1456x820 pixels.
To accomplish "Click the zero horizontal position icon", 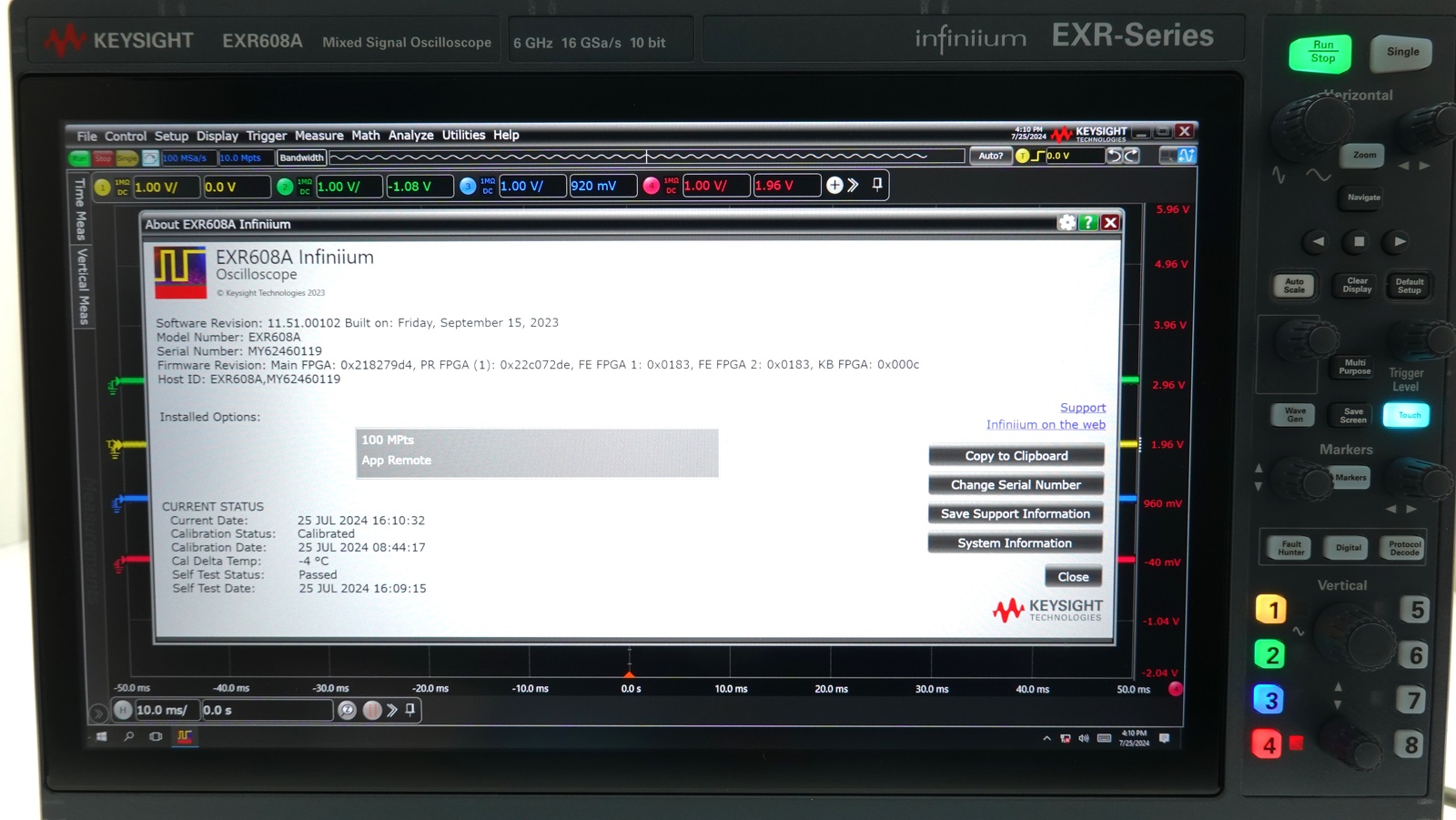I will pos(347,710).
